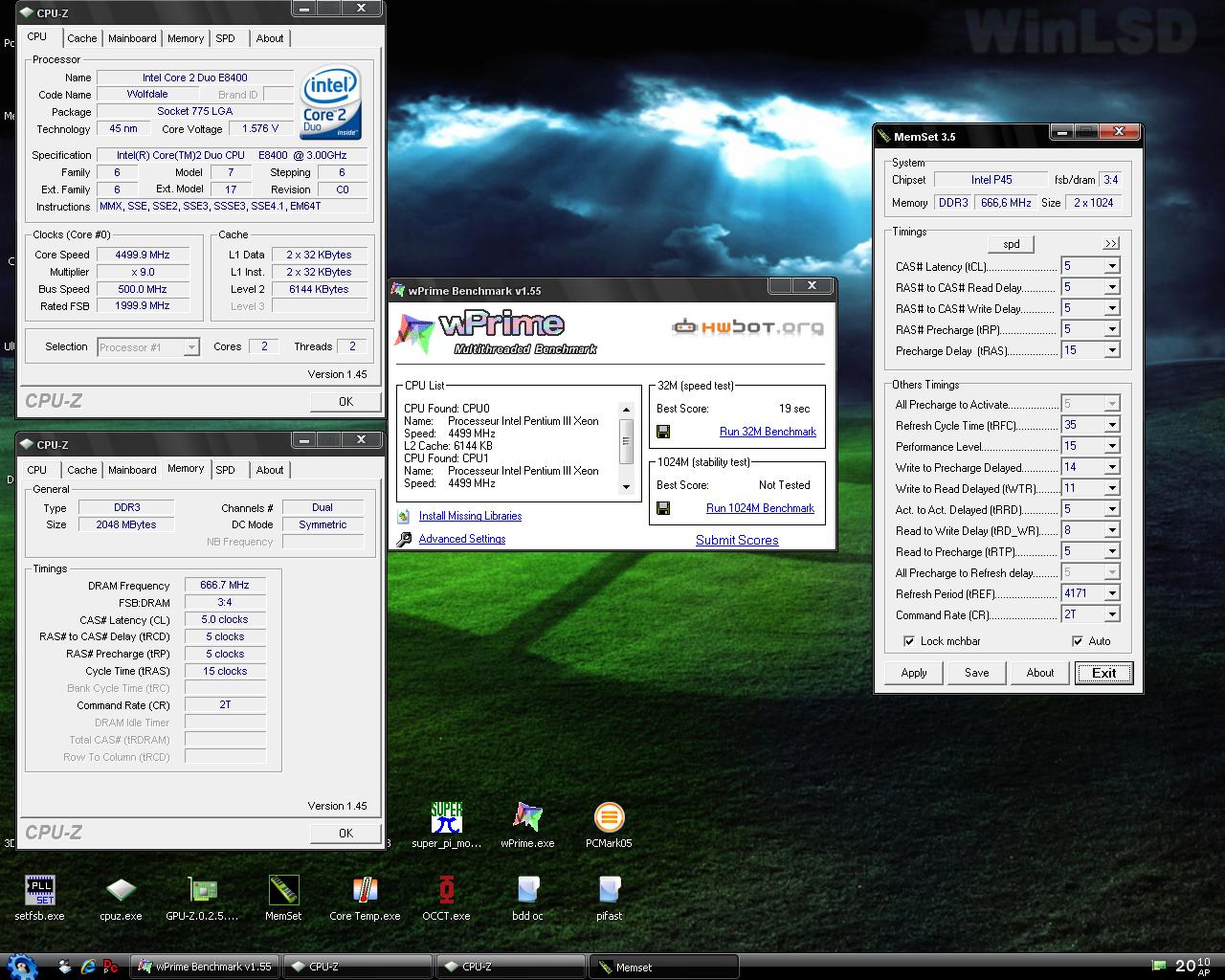This screenshot has height=980, width=1225.
Task: Open MemSet desktop icon
Action: tap(283, 890)
